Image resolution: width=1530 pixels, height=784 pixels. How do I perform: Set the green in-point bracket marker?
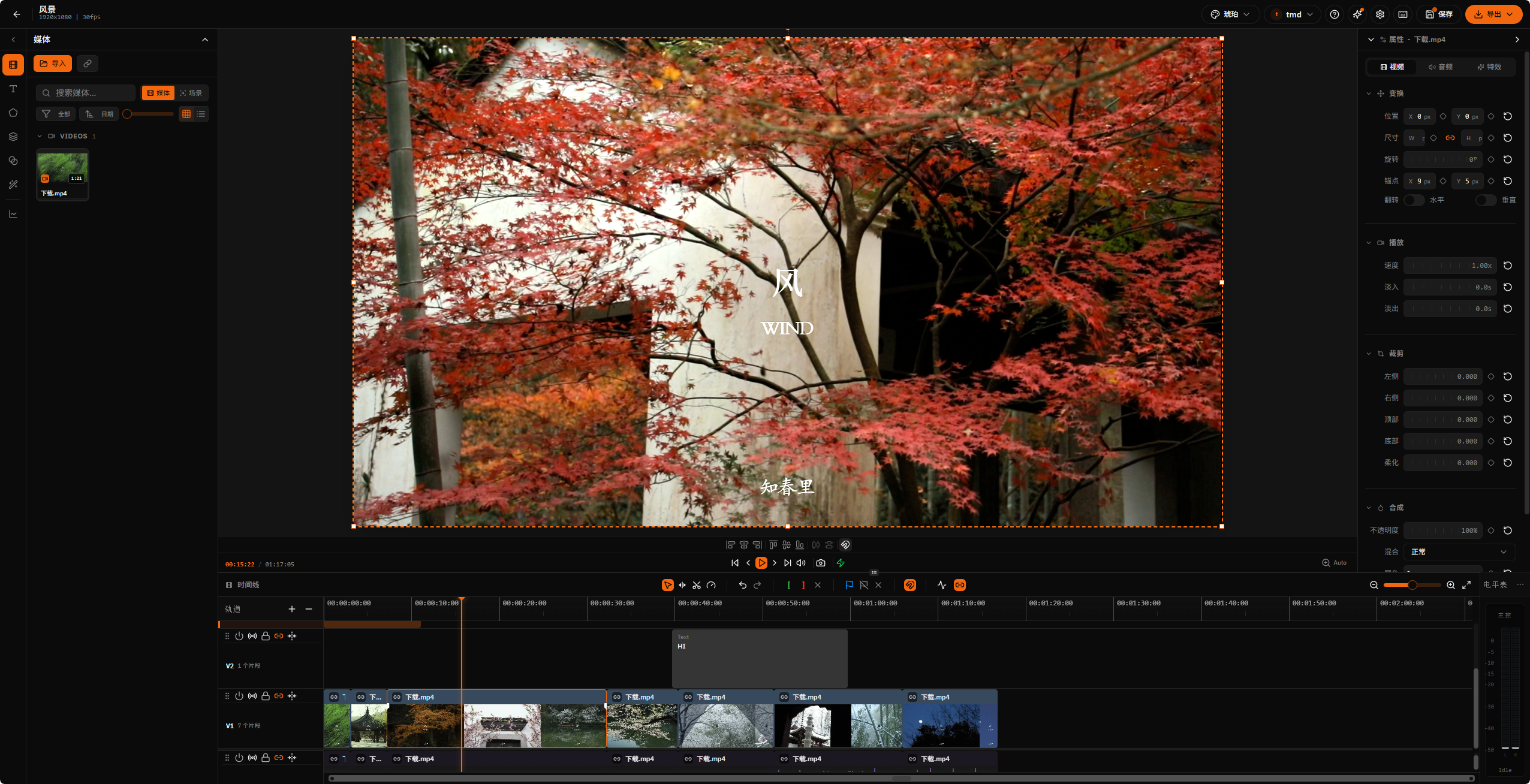click(x=788, y=585)
